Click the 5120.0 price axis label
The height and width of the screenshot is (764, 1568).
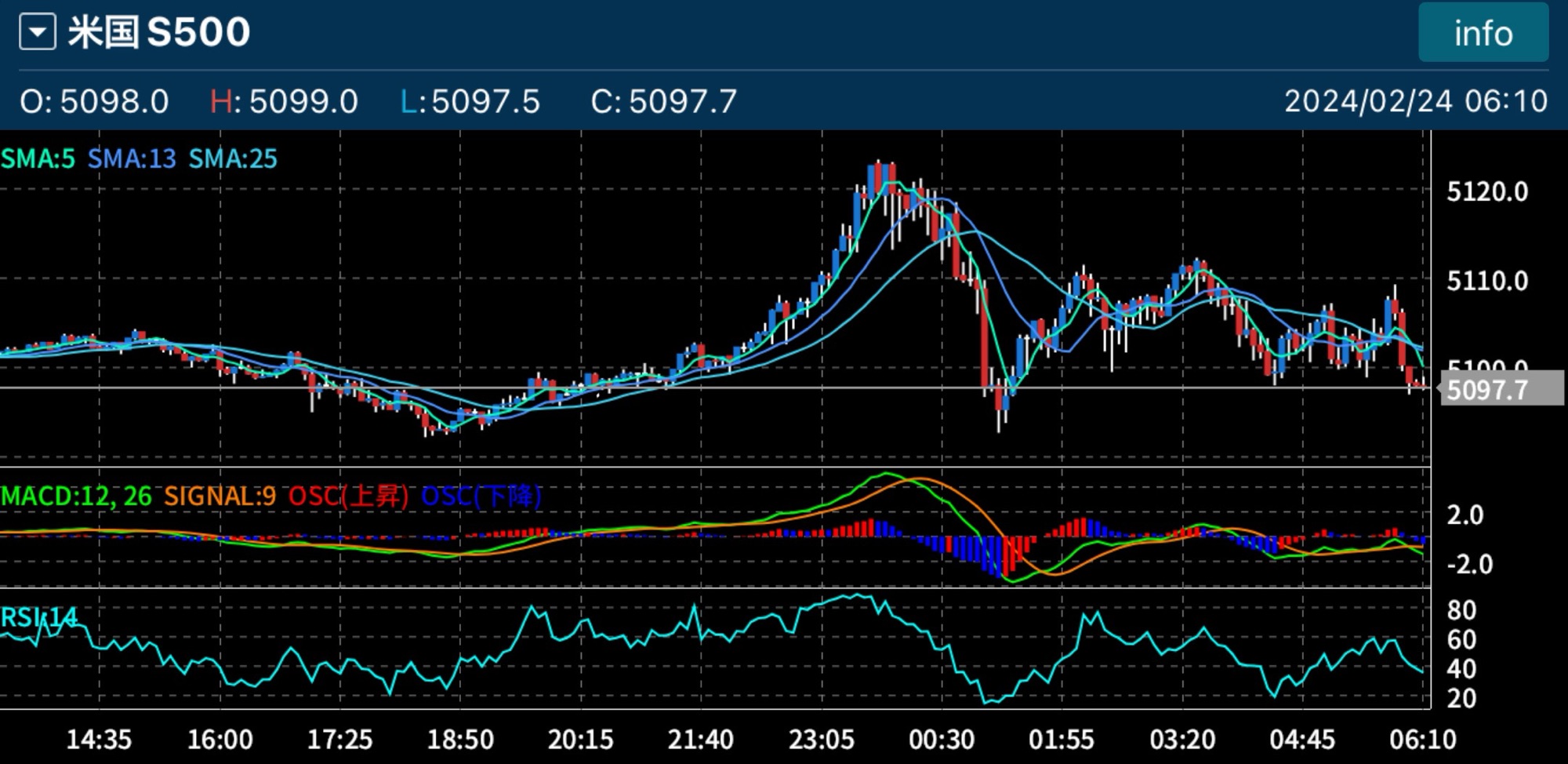click(1487, 192)
